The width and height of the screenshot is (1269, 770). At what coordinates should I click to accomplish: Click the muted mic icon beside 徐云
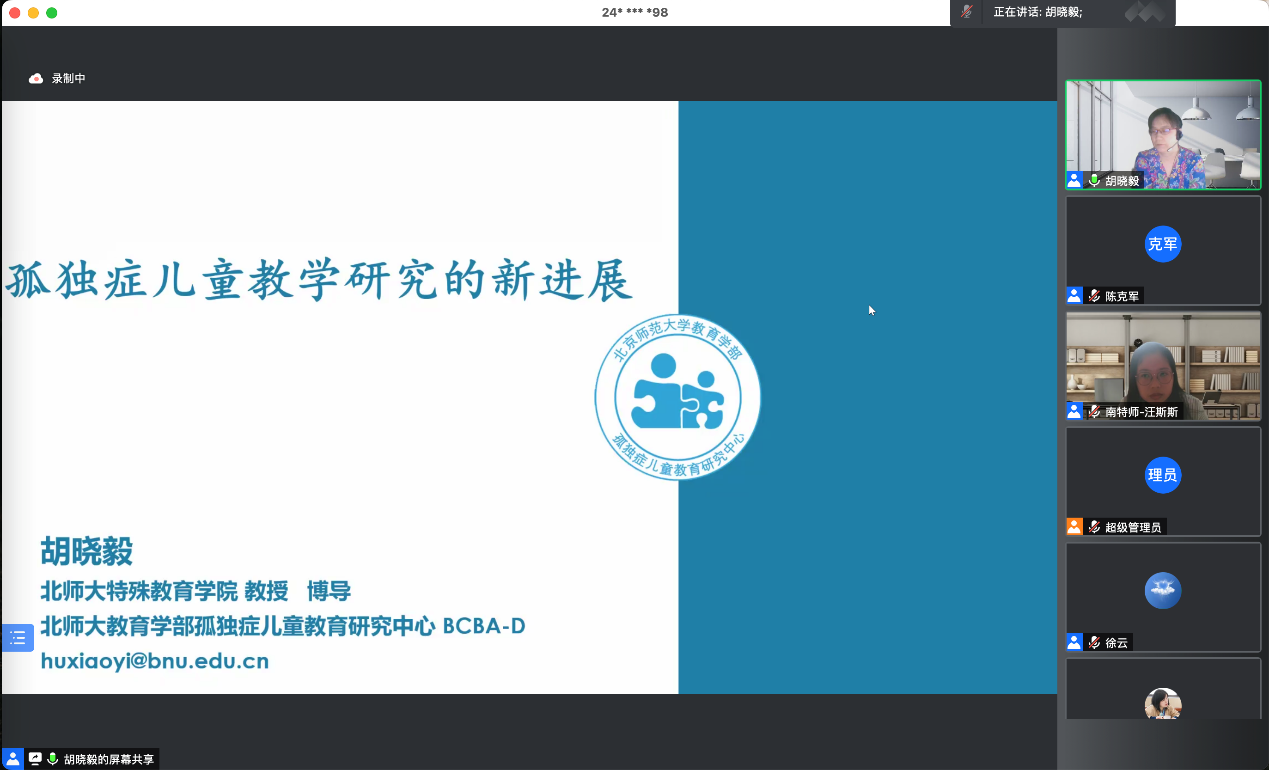(x=1094, y=643)
